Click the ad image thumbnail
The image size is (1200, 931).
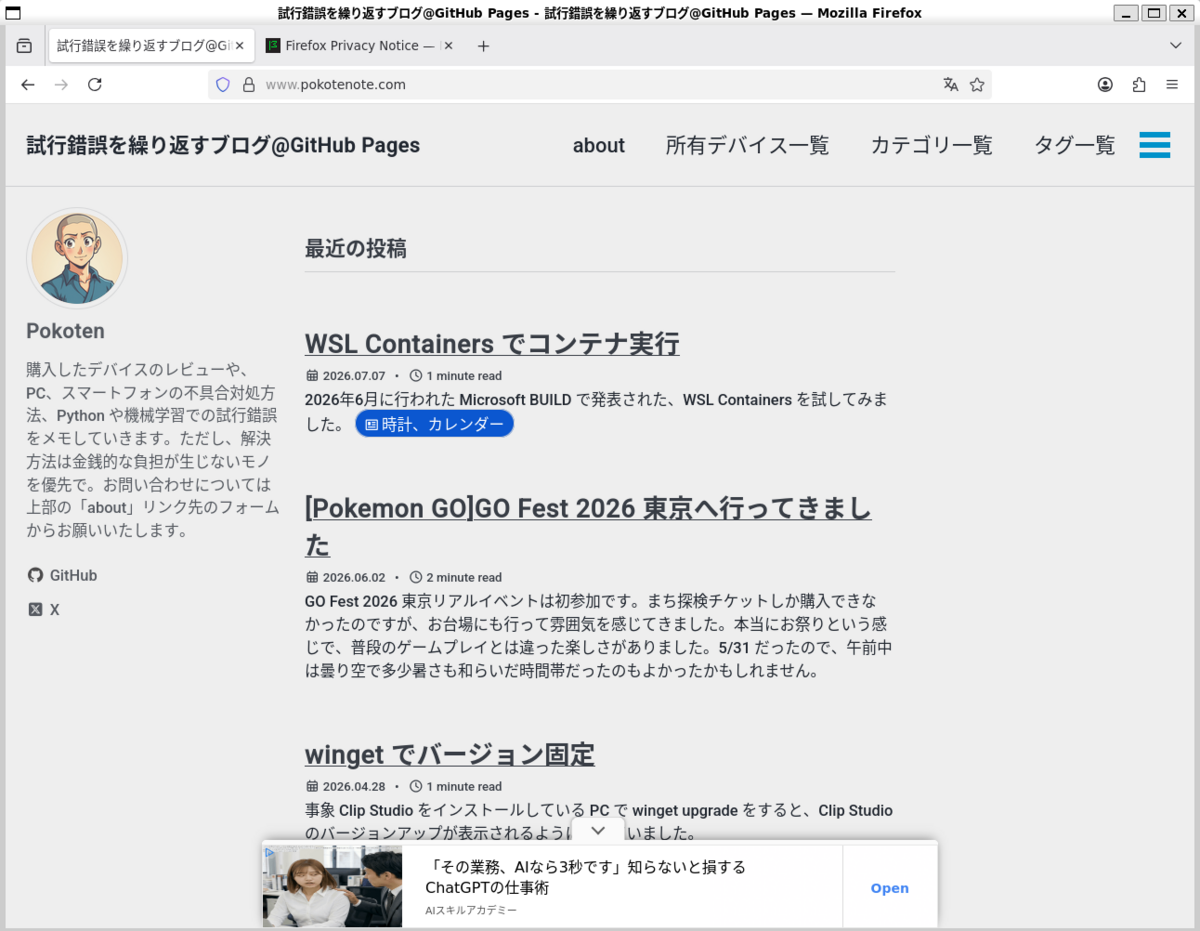pos(333,887)
